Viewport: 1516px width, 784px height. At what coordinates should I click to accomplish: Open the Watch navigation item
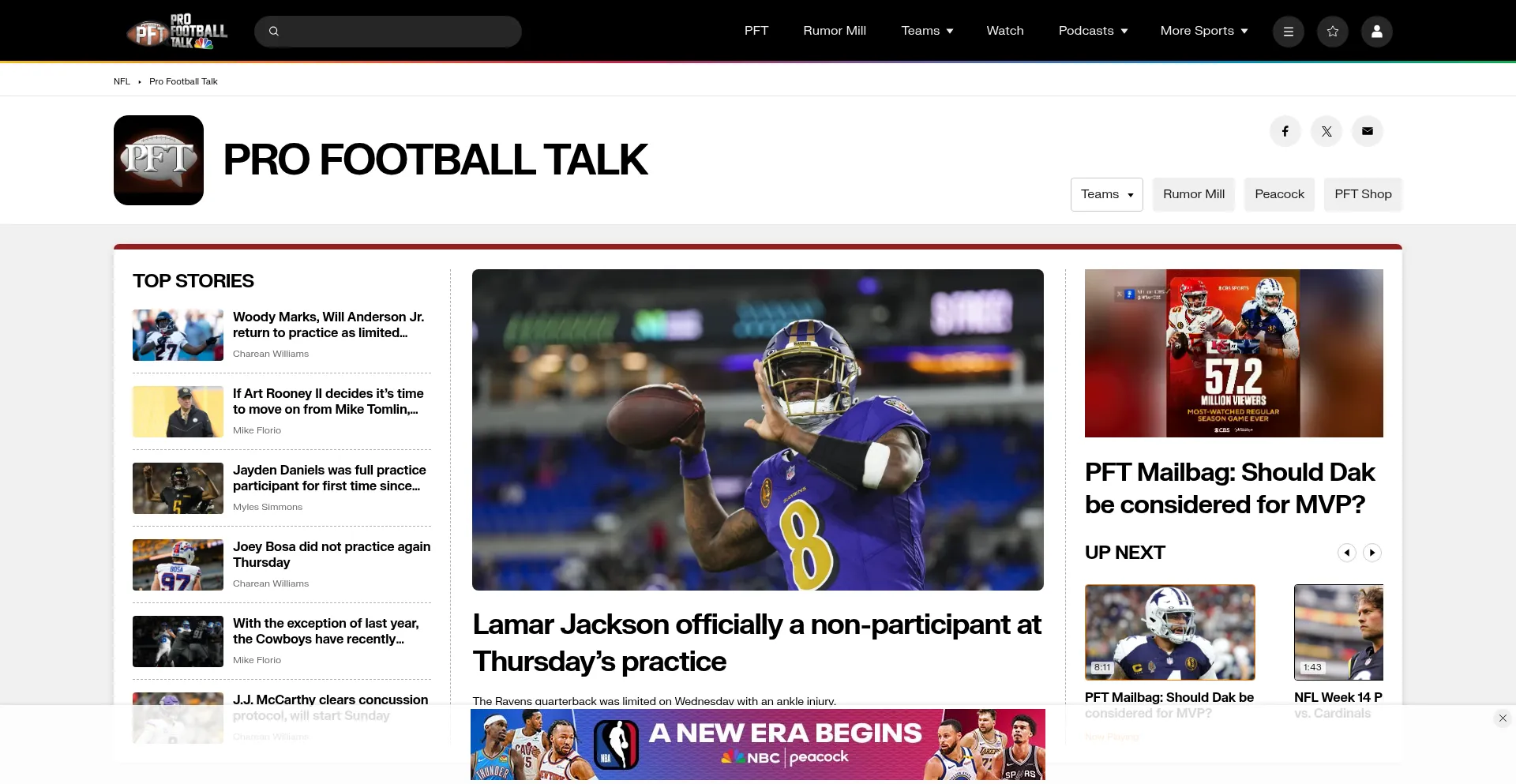pos(1004,31)
